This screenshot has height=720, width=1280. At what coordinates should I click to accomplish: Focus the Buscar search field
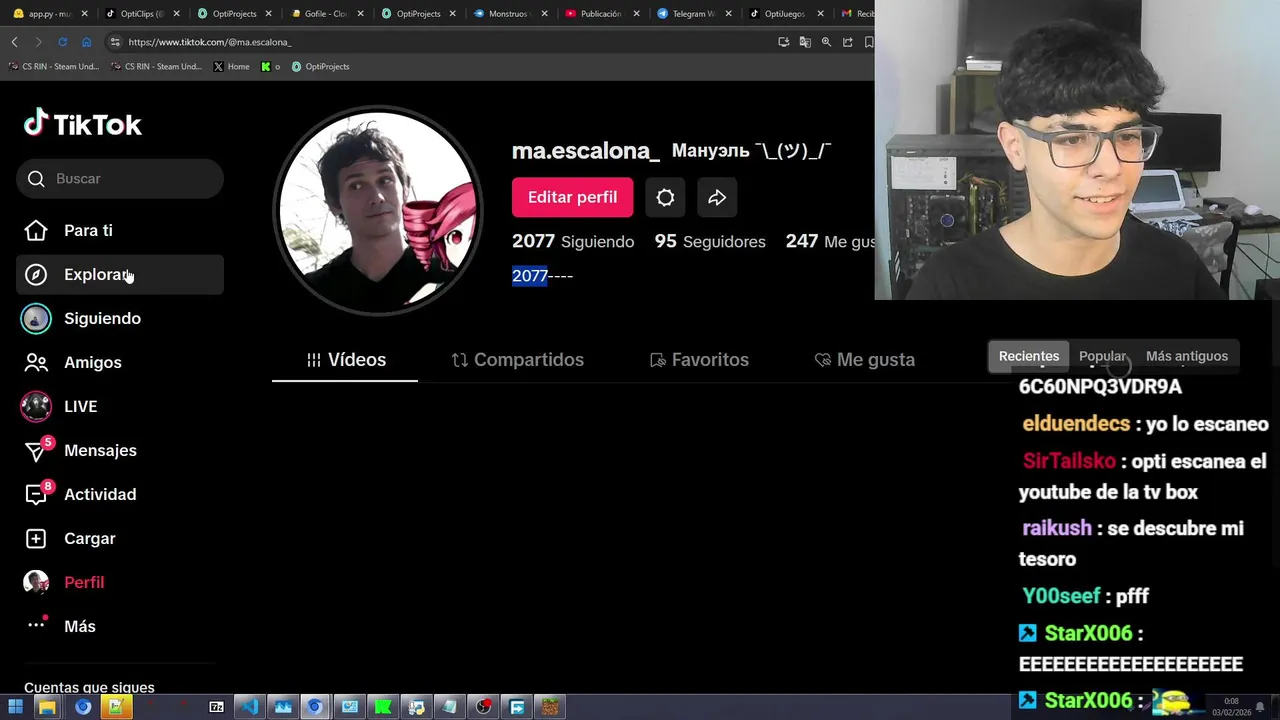[119, 178]
